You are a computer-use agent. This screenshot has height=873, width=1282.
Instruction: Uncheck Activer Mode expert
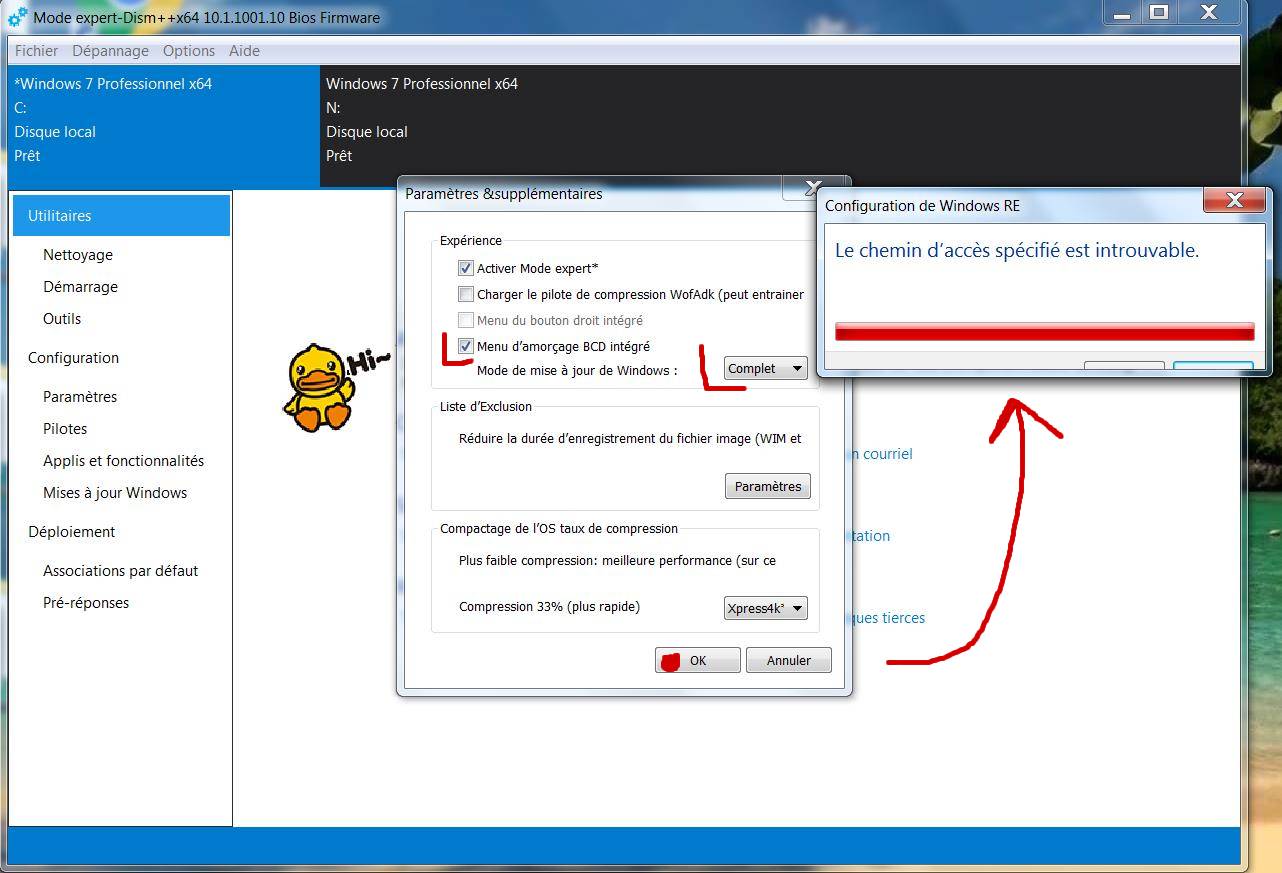466,267
